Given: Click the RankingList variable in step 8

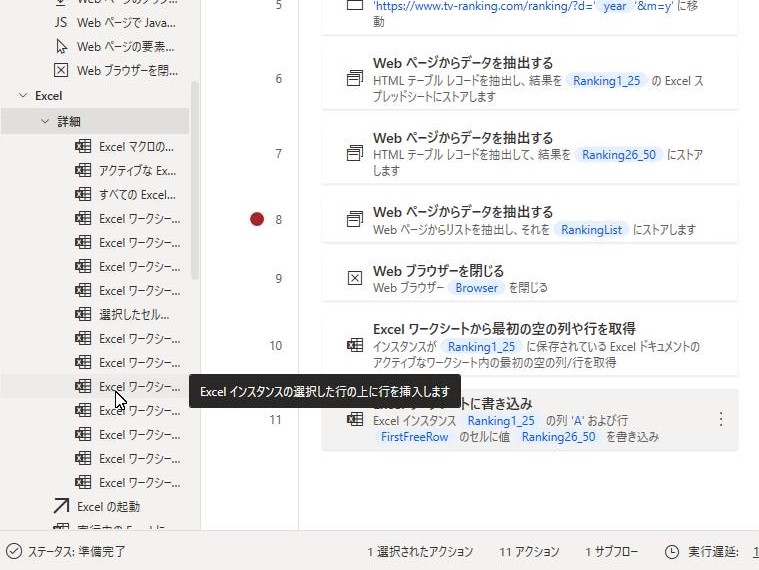Looking at the screenshot, I should coord(591,230).
